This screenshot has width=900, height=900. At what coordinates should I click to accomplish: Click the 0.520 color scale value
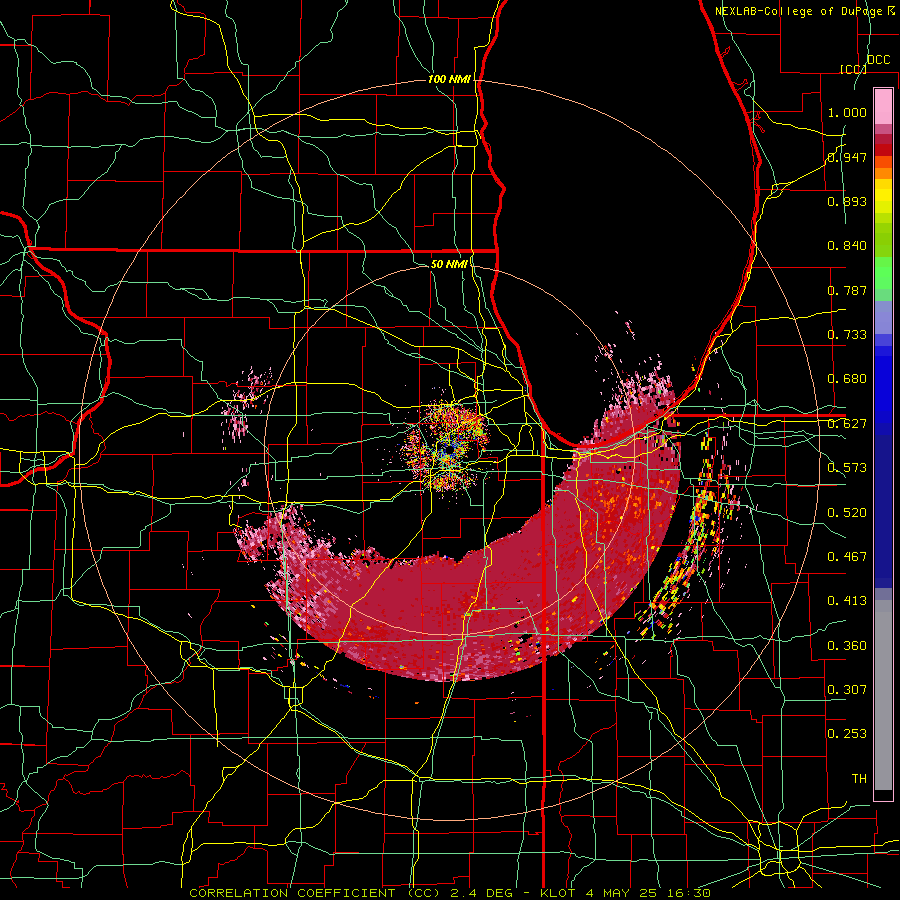[847, 513]
